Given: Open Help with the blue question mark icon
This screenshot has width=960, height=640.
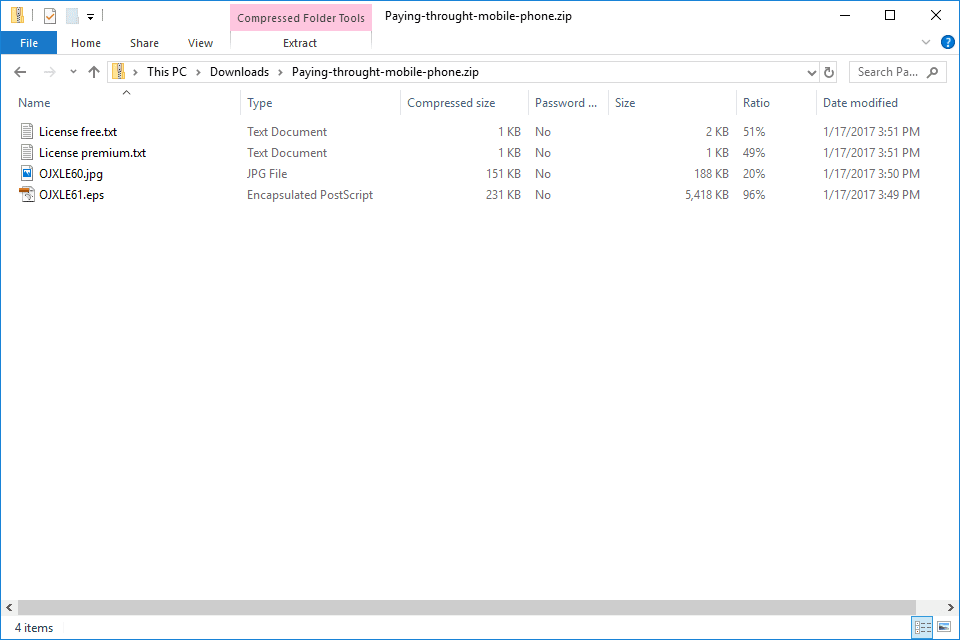Looking at the screenshot, I should pos(947,43).
